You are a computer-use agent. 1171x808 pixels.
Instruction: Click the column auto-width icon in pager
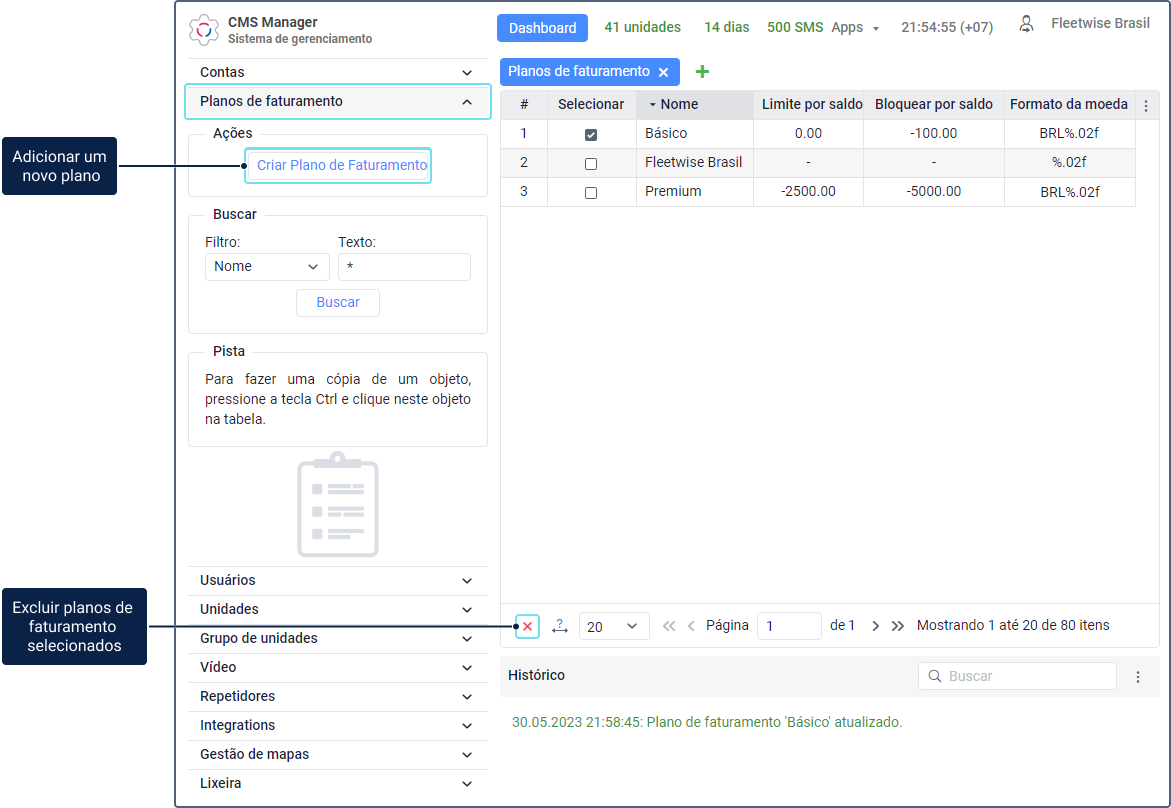(559, 626)
